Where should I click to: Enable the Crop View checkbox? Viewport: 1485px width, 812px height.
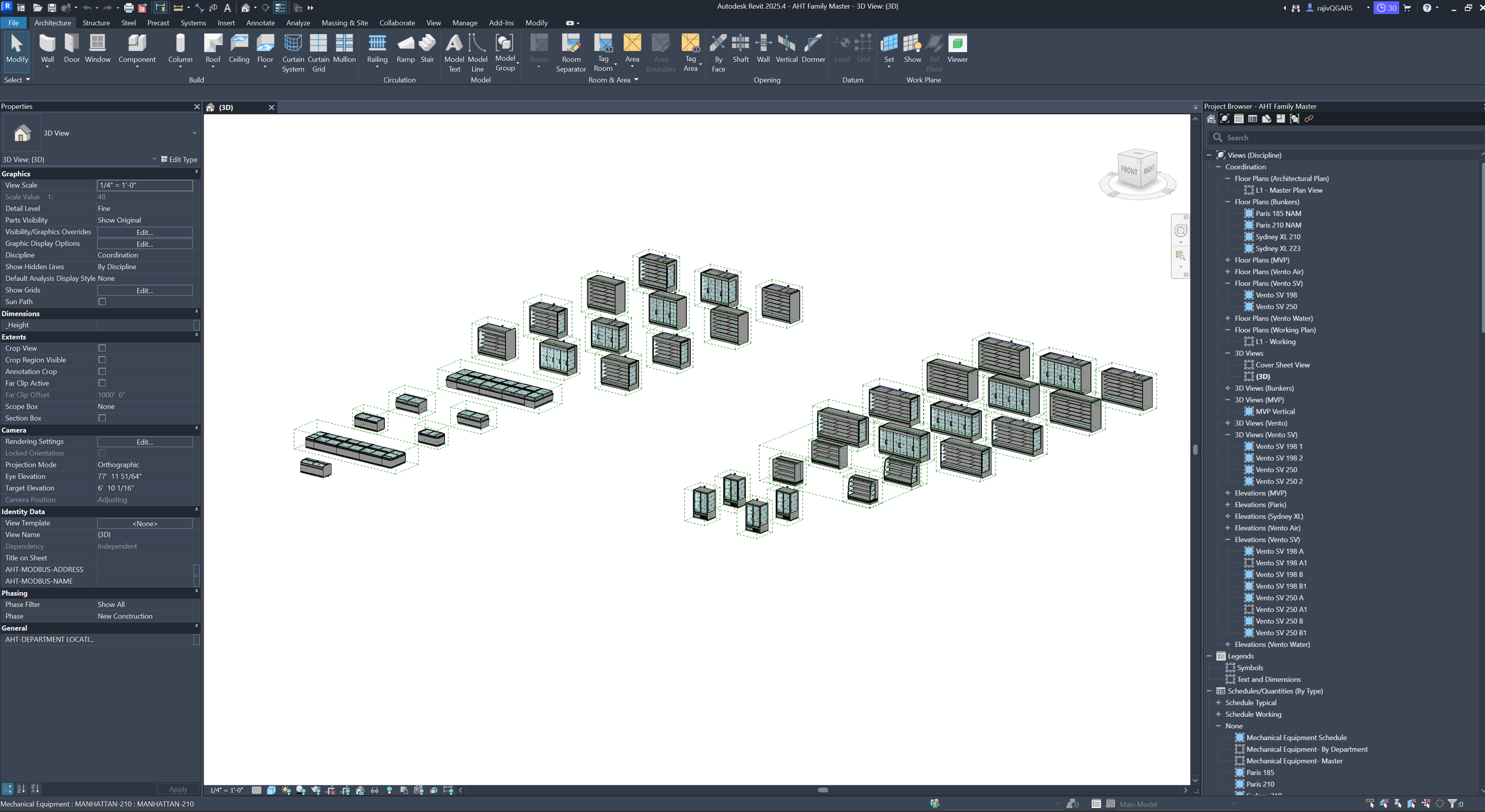(x=102, y=348)
